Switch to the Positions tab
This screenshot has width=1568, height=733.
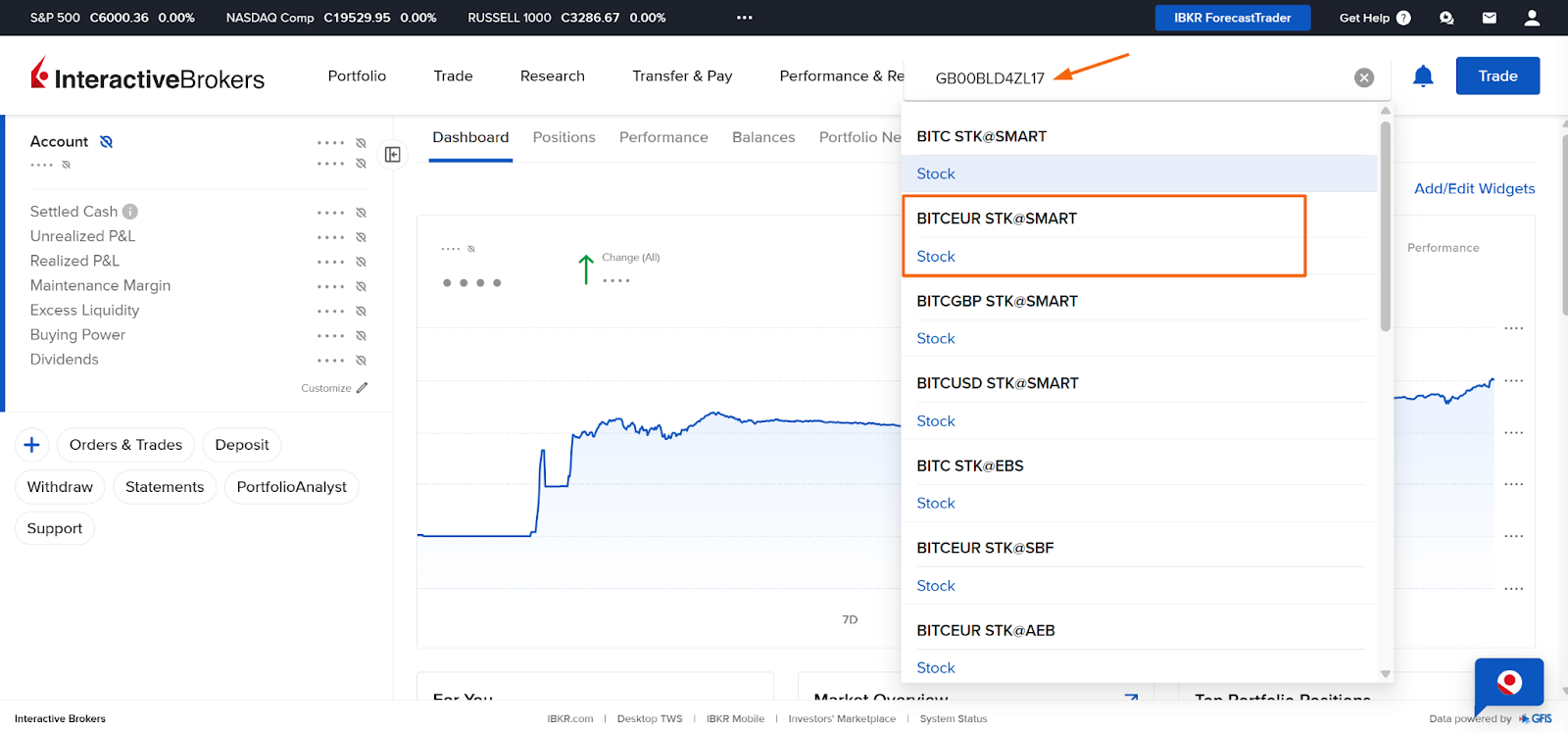(563, 137)
